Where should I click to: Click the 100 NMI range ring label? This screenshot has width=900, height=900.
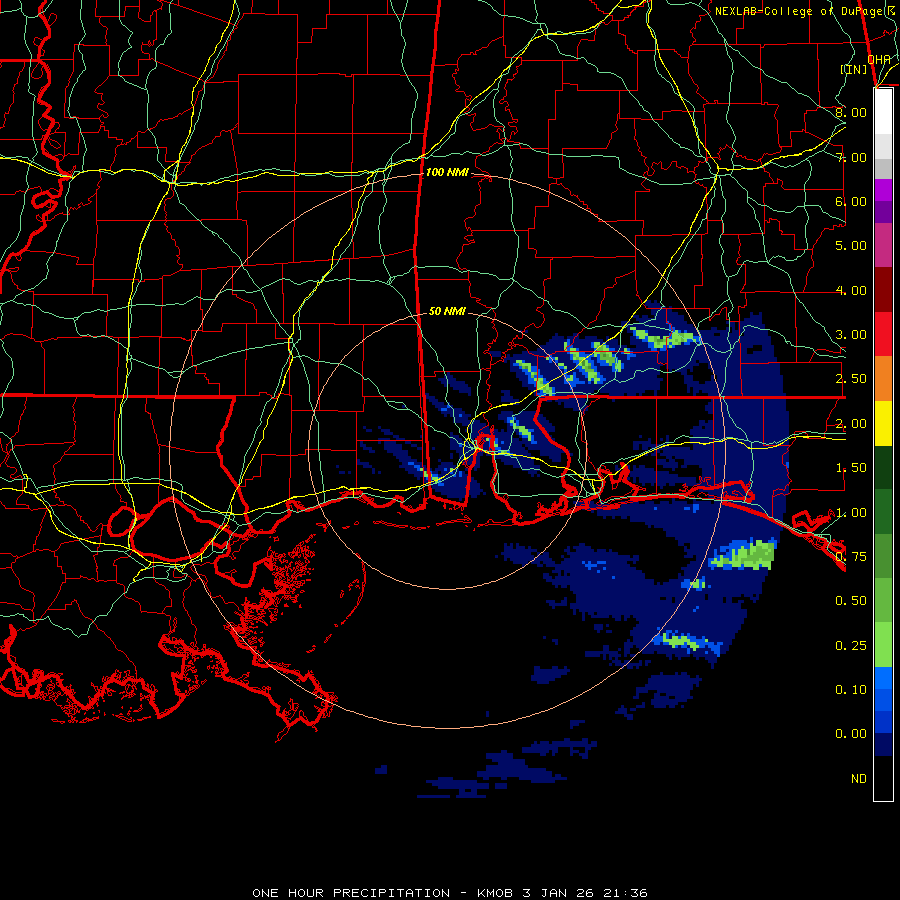pos(447,172)
